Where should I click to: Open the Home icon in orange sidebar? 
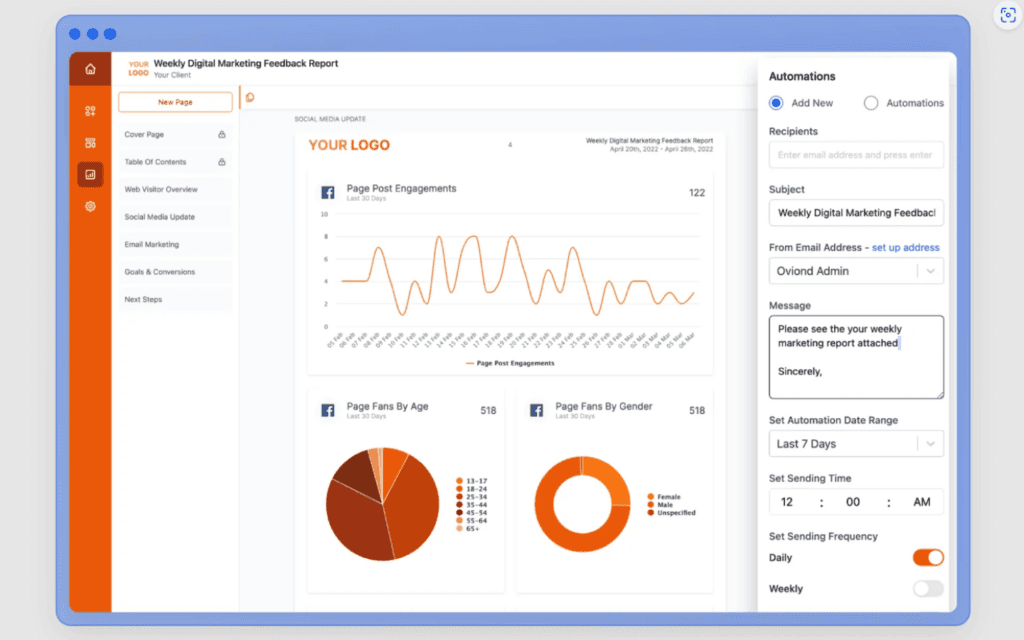pos(90,69)
